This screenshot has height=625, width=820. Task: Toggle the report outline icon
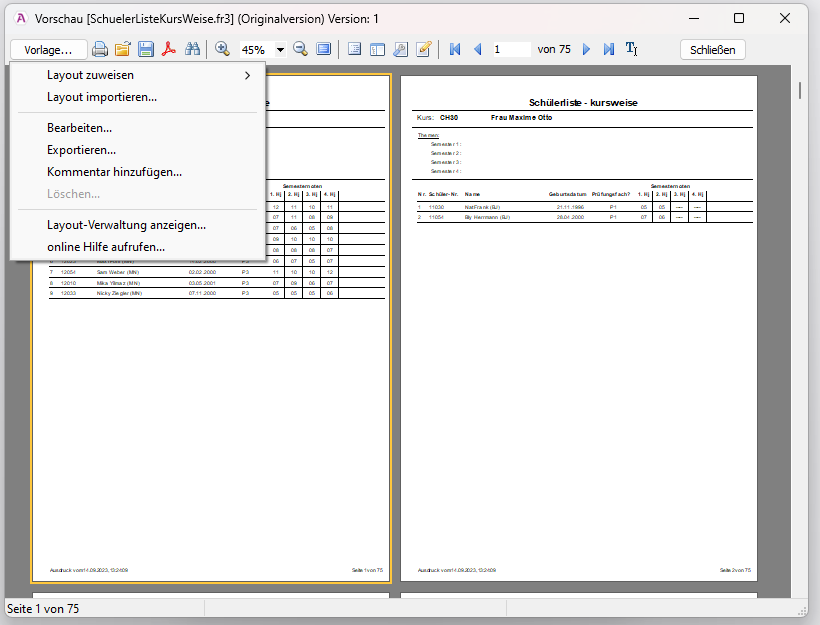click(x=354, y=49)
